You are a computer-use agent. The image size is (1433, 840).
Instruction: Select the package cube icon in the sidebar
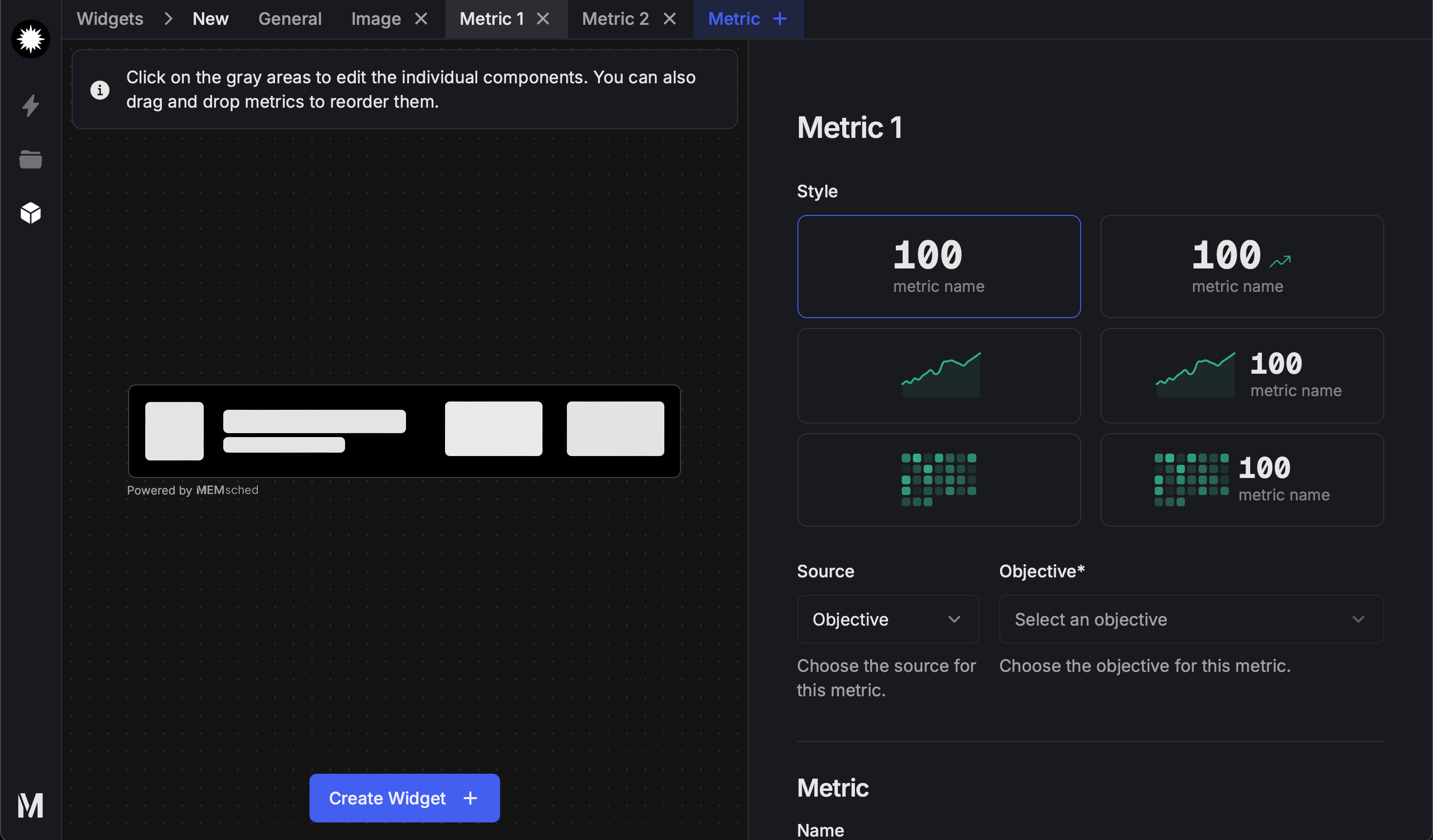(x=30, y=212)
